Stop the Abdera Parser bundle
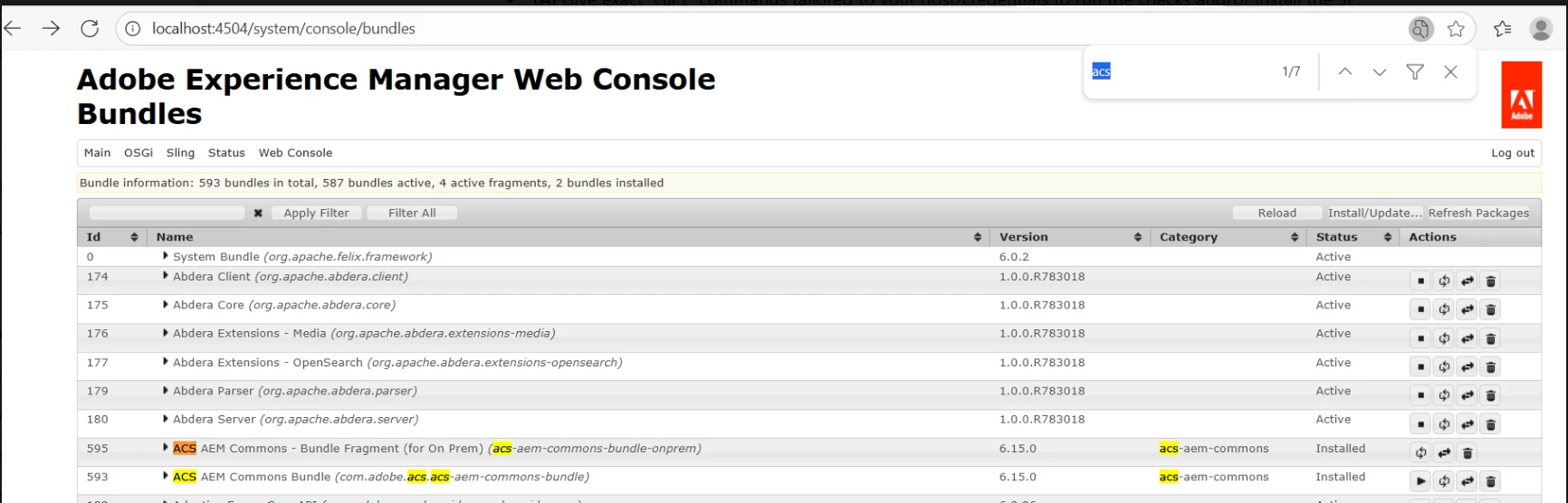 tap(1420, 395)
